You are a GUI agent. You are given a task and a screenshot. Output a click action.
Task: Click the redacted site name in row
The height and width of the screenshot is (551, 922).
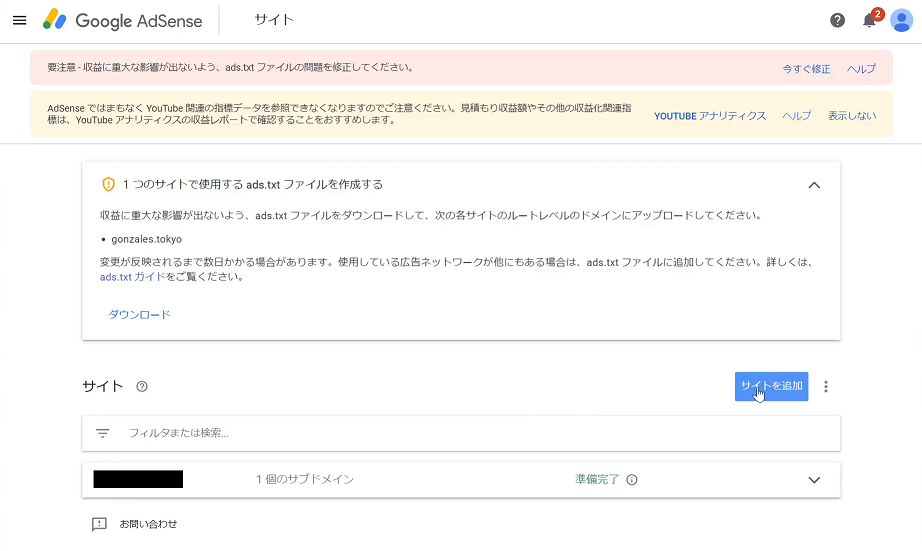coord(138,479)
